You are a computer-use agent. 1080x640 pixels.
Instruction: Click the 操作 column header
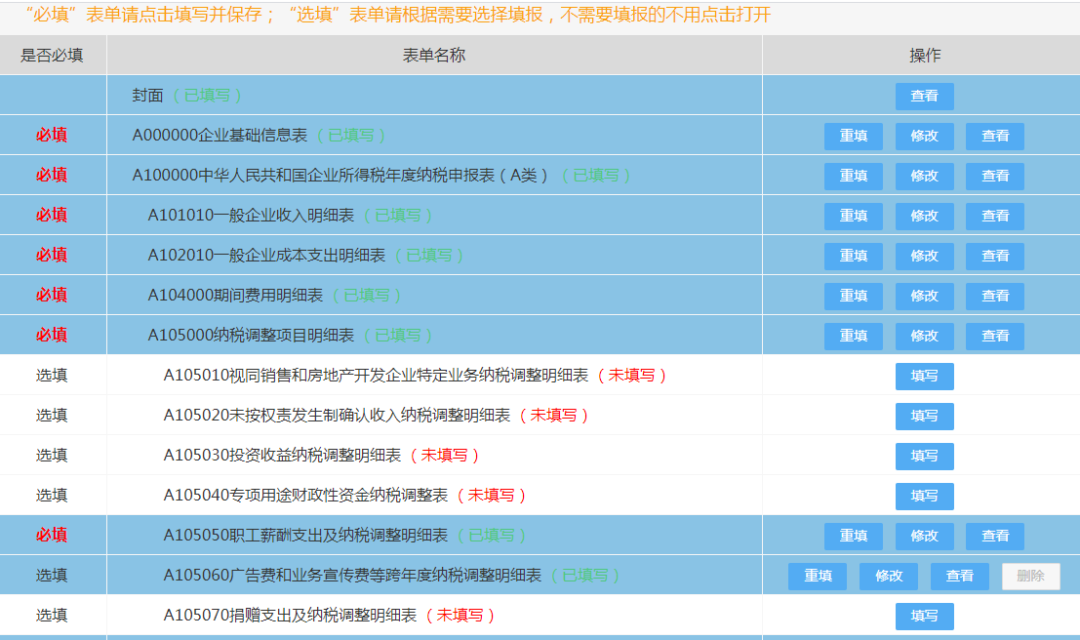pyautogui.click(x=924, y=55)
